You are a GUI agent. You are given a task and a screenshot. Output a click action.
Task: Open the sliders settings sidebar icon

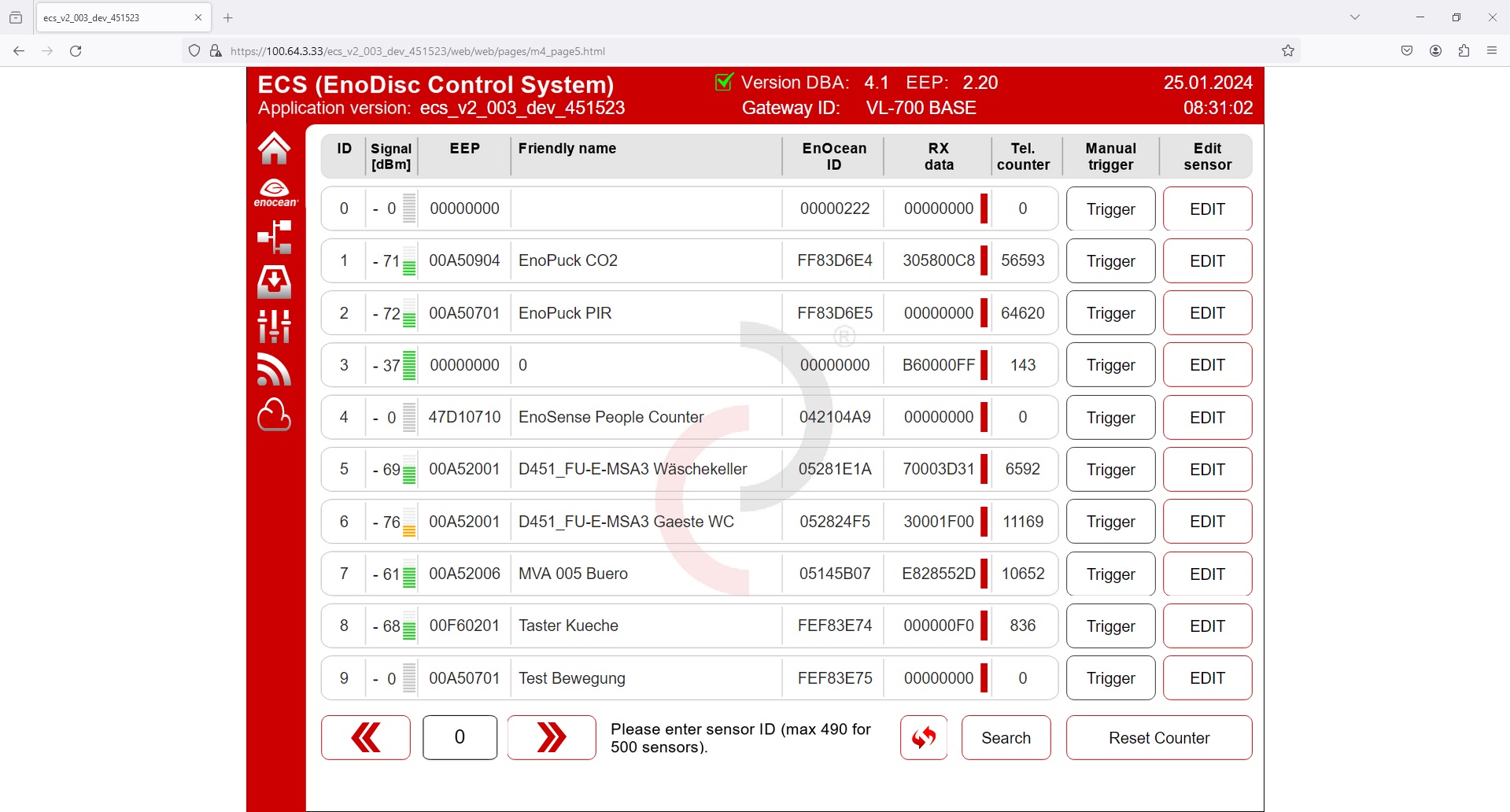point(274,326)
